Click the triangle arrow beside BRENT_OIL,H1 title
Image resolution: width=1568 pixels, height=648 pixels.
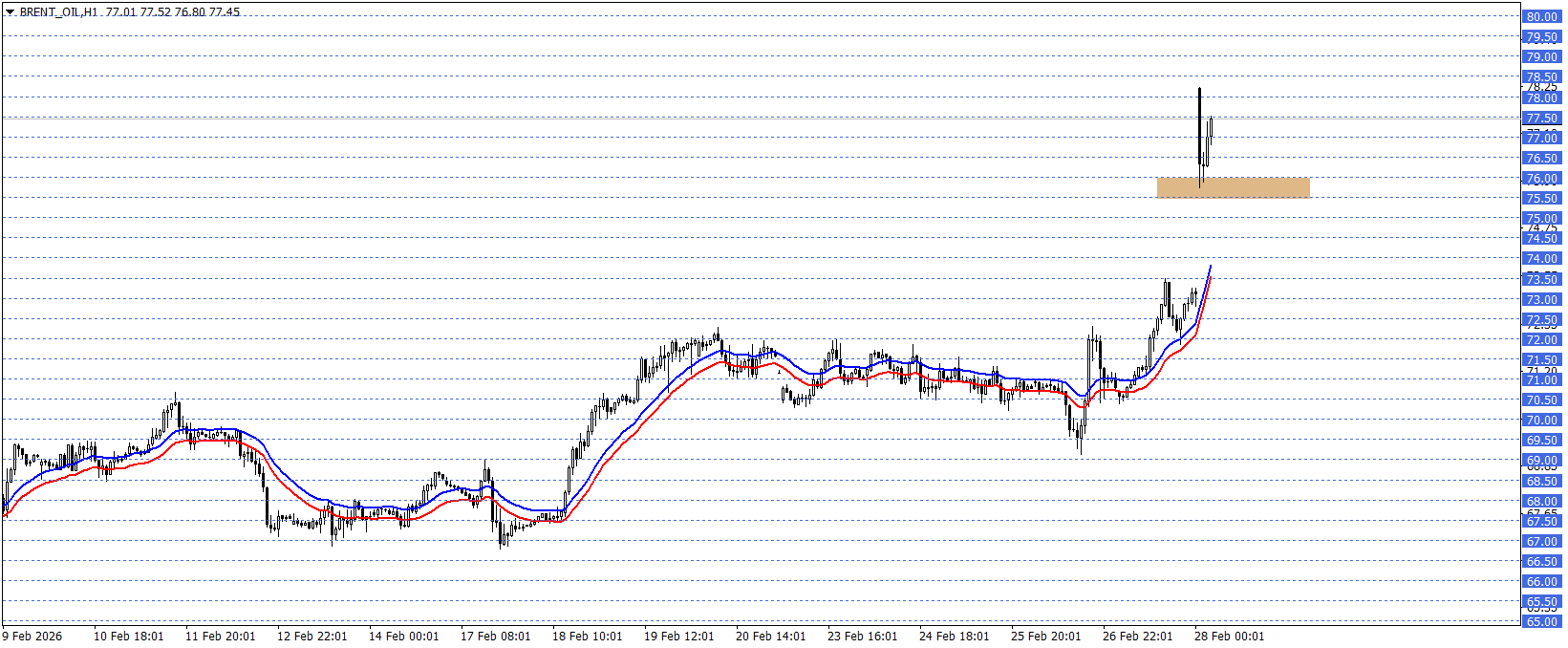pos(11,12)
